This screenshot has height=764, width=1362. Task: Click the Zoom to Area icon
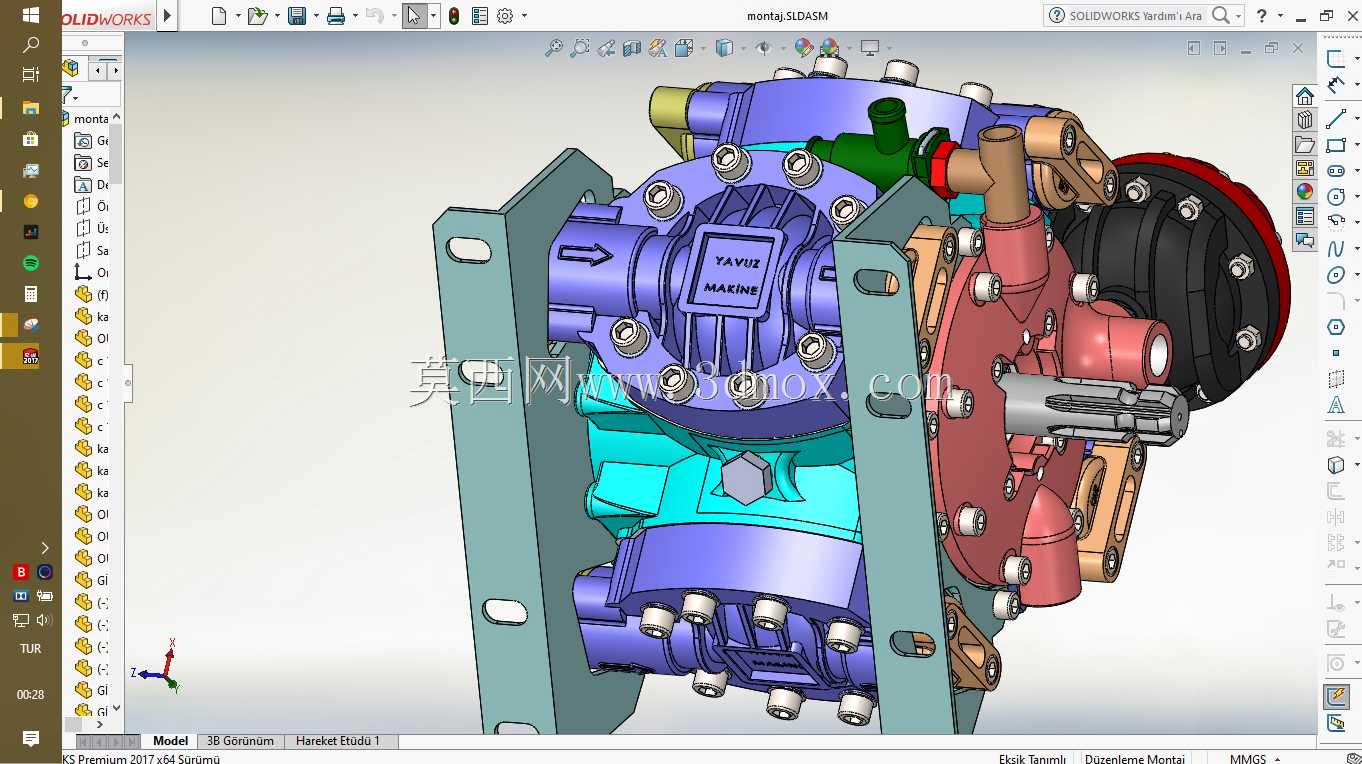[x=580, y=48]
